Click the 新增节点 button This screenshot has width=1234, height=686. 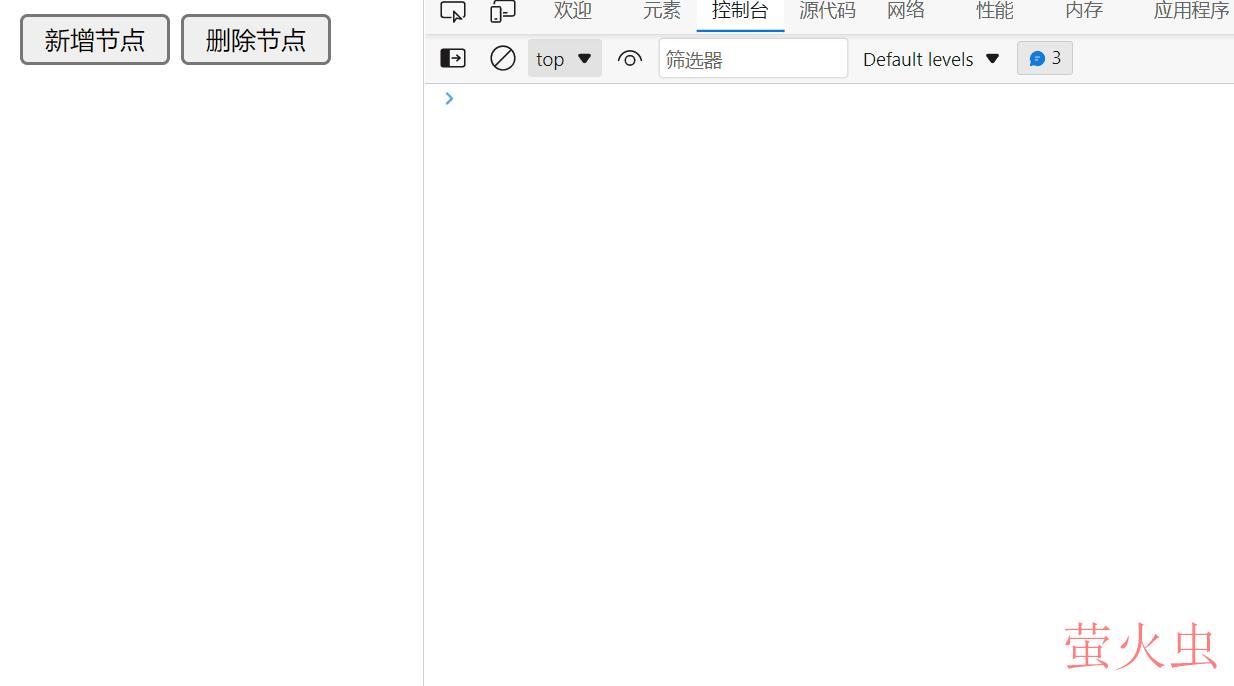click(x=95, y=40)
